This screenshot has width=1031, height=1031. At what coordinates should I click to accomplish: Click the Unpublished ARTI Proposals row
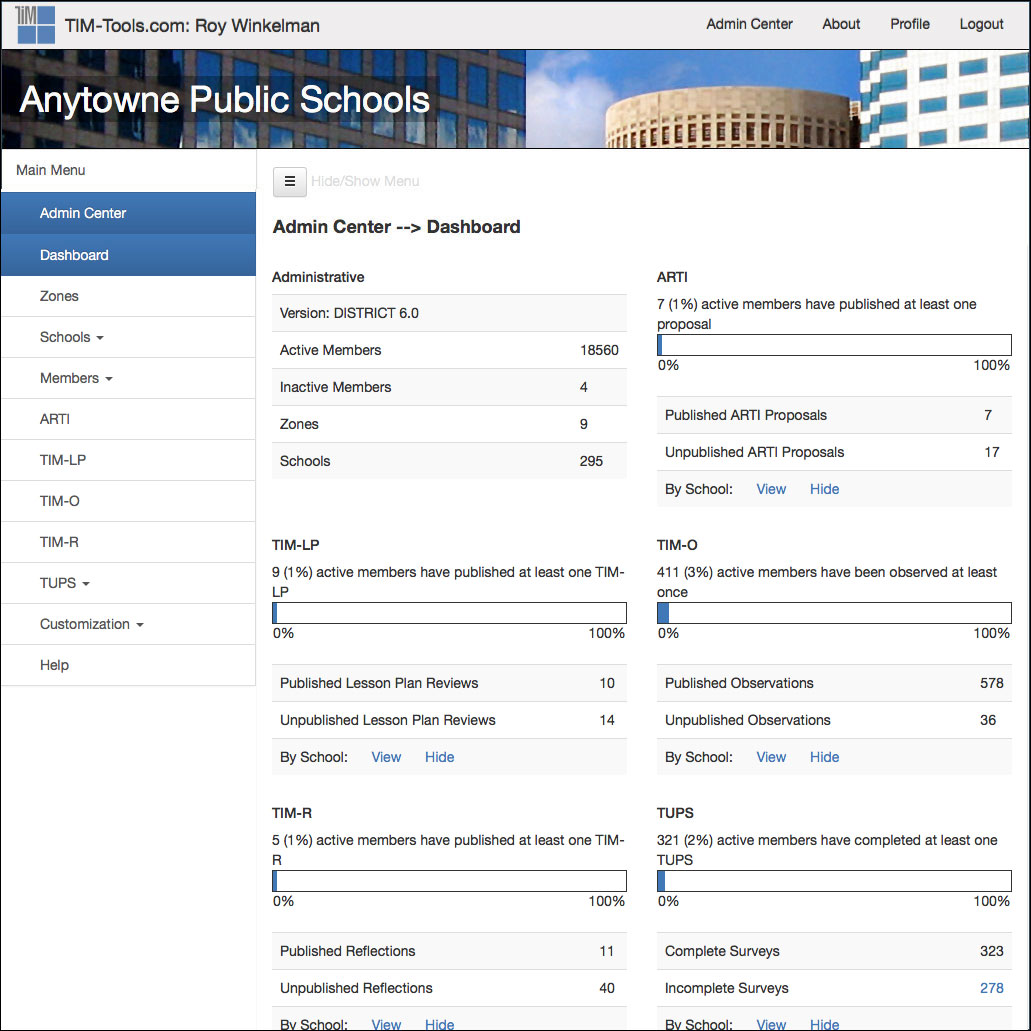[x=834, y=452]
